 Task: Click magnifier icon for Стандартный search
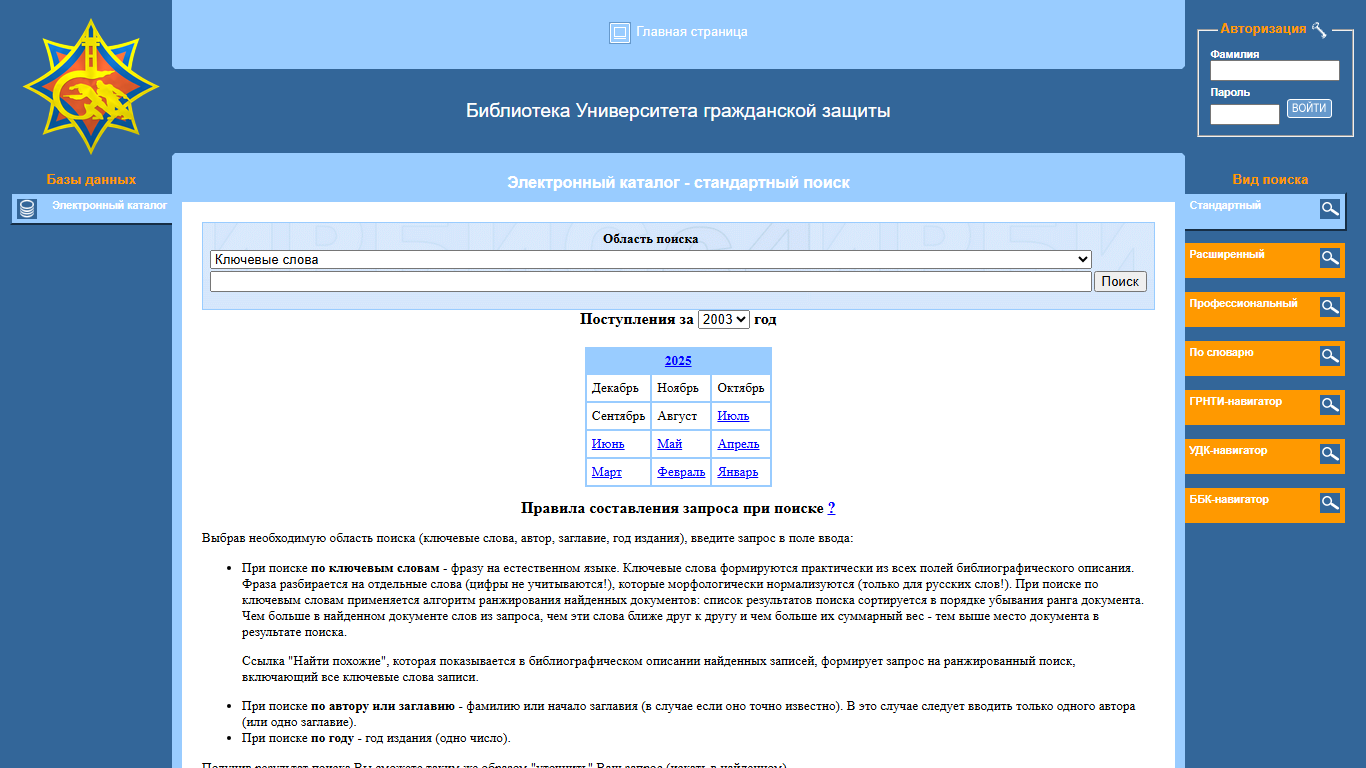pos(1330,209)
